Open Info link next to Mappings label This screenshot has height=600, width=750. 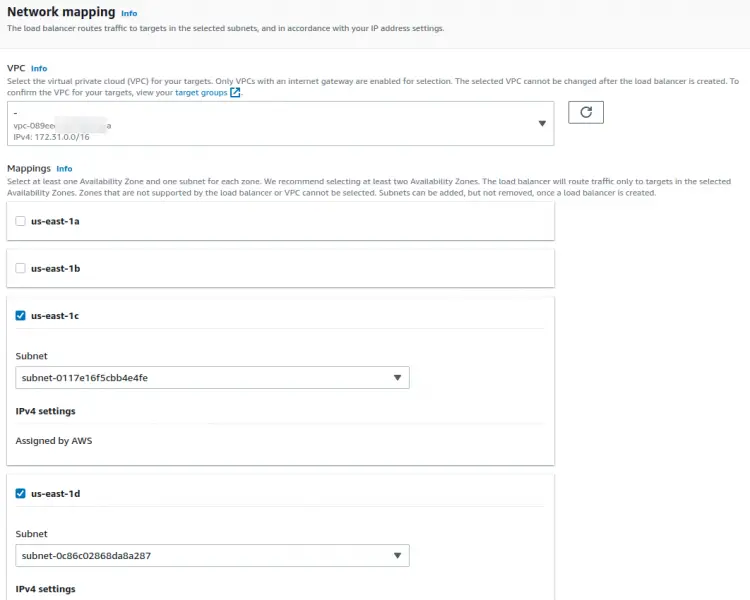65,169
